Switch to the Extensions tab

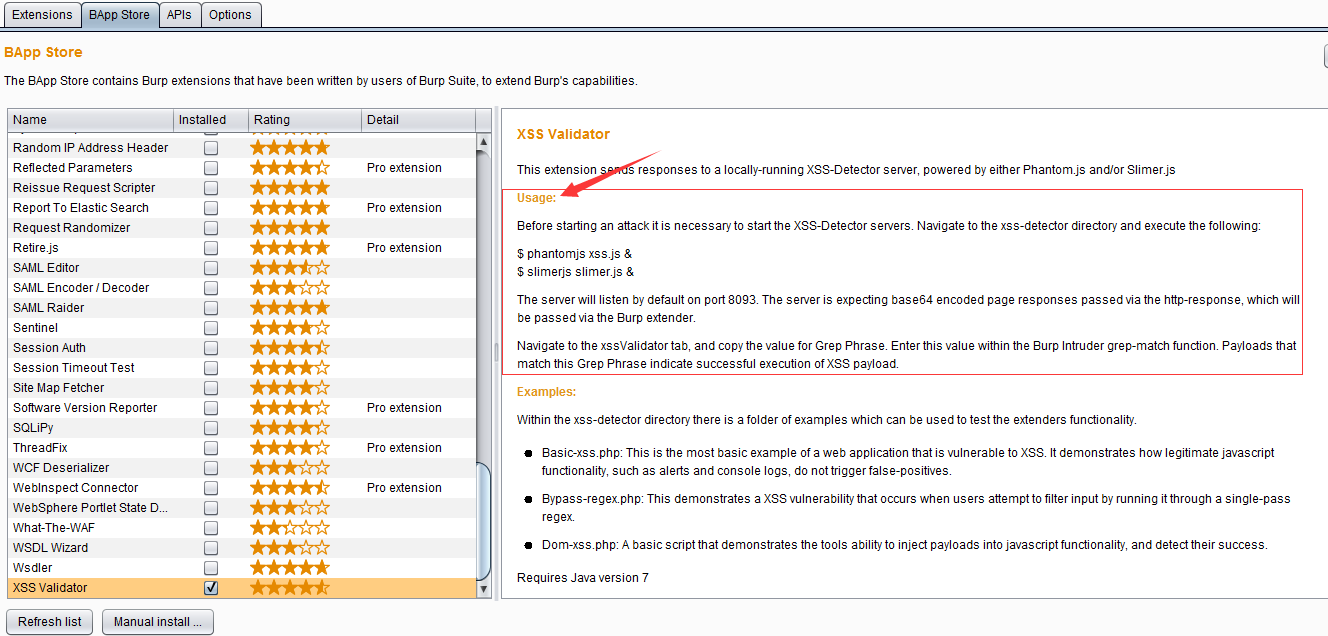click(42, 15)
